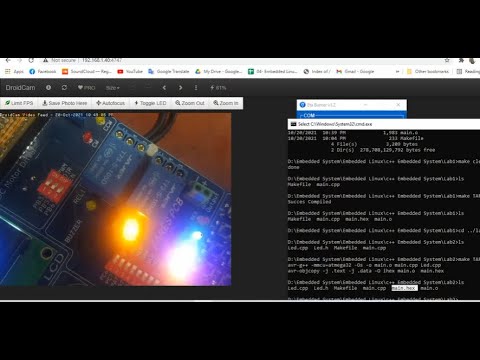
Task: Click the Burner app window title icon
Action: tap(302, 105)
